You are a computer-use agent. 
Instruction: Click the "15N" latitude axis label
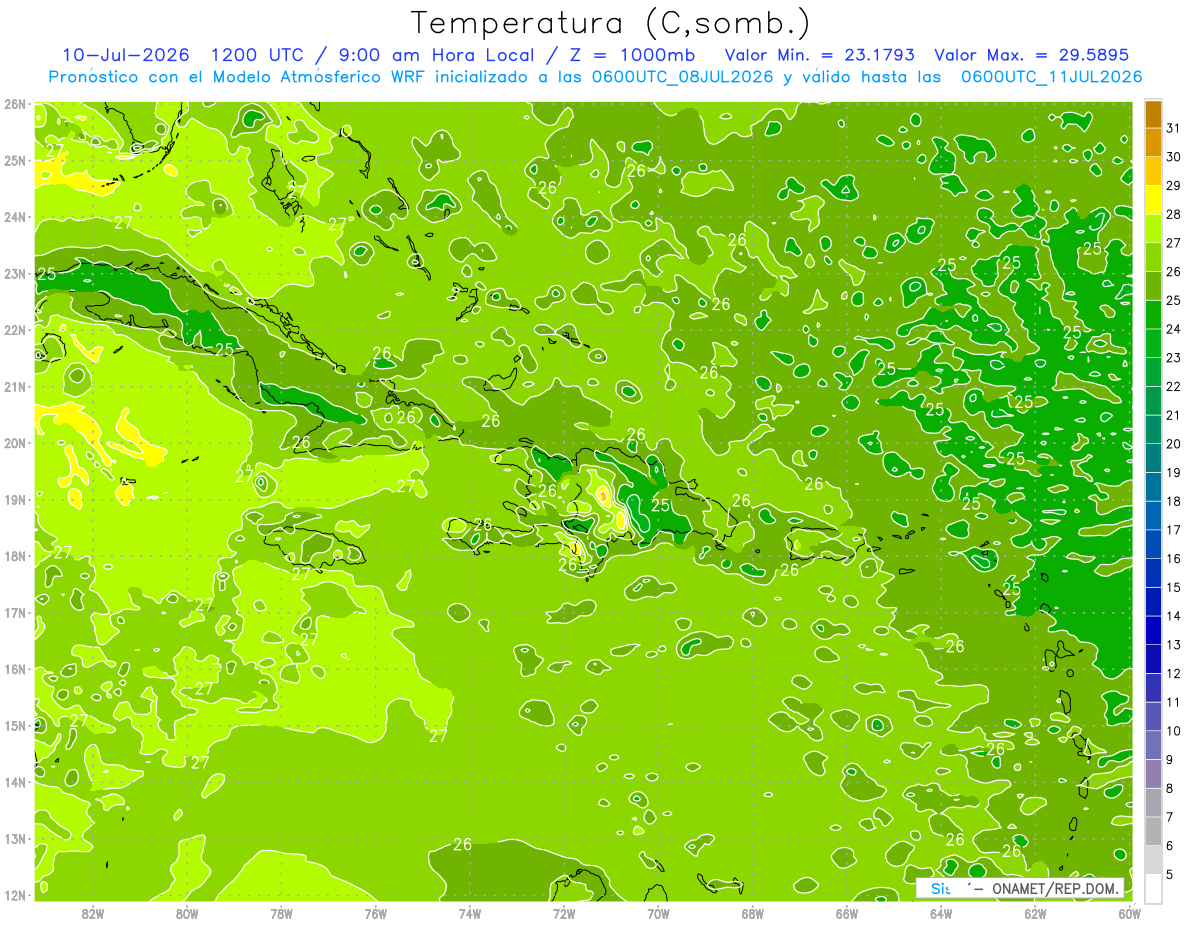tap(15, 725)
